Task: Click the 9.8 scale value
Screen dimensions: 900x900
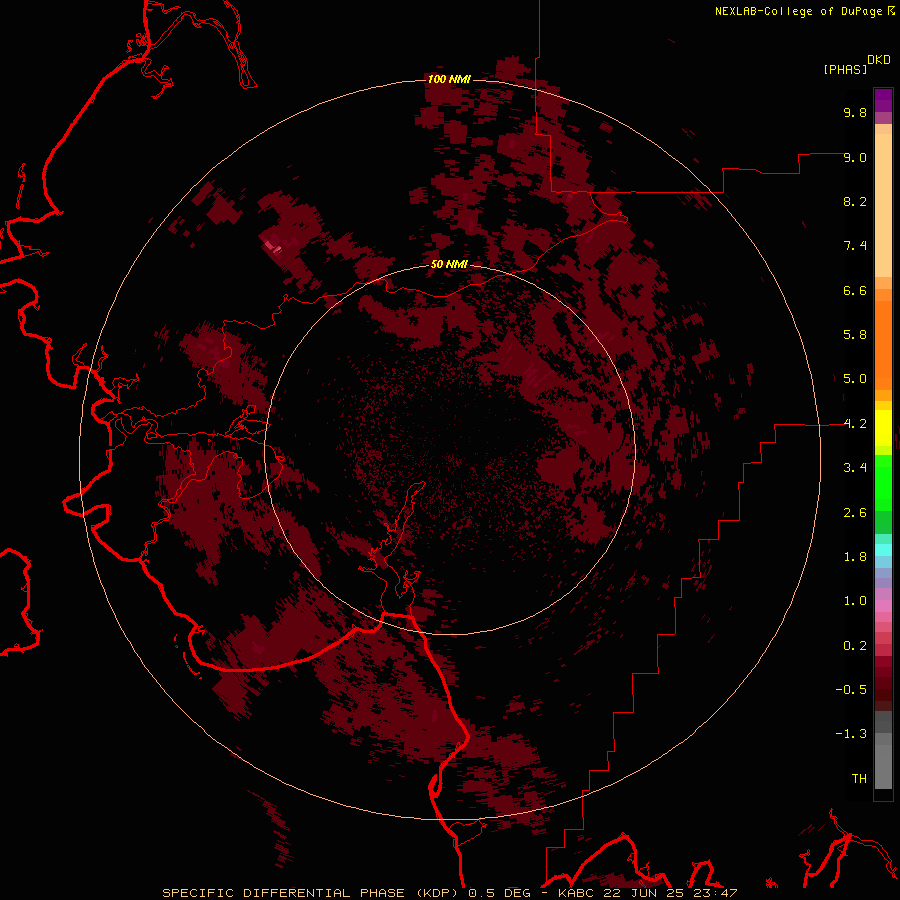Action: click(855, 112)
